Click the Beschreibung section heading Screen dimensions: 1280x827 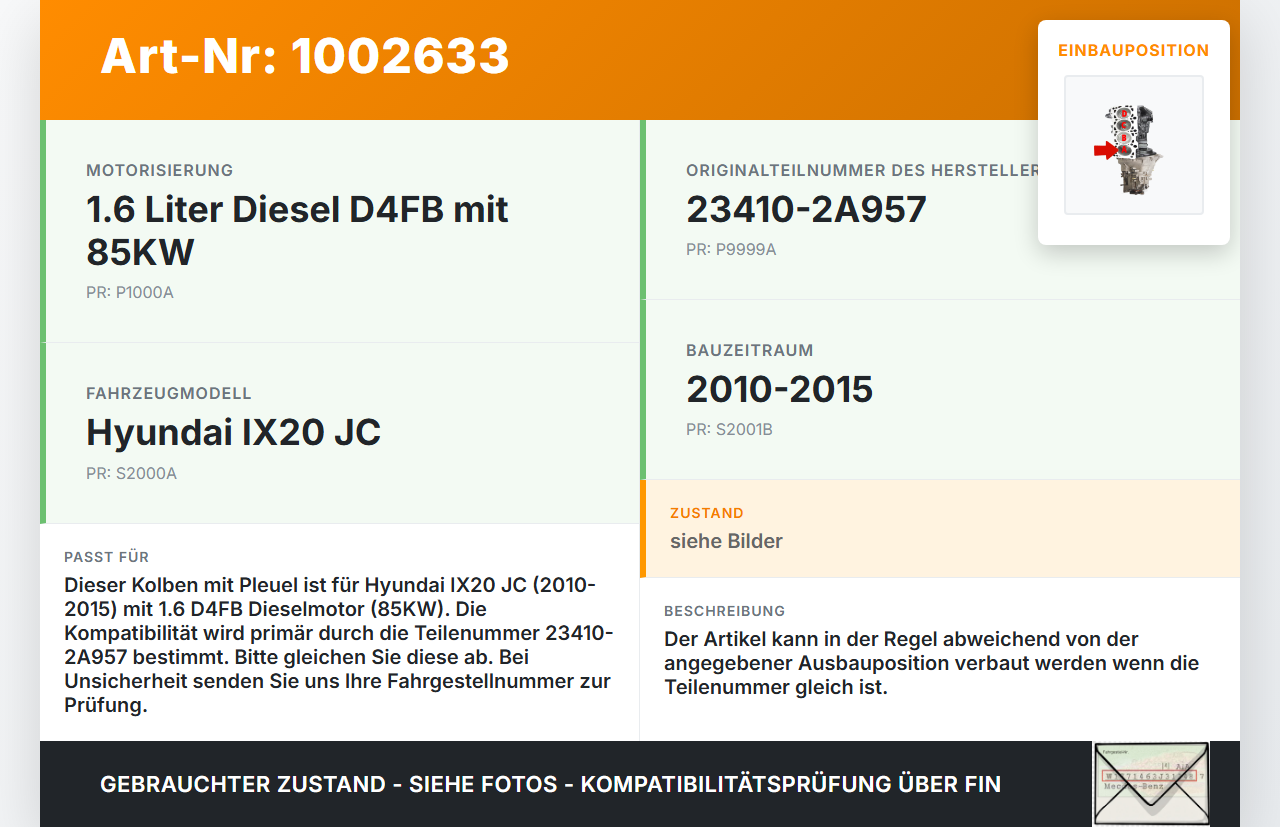724,611
